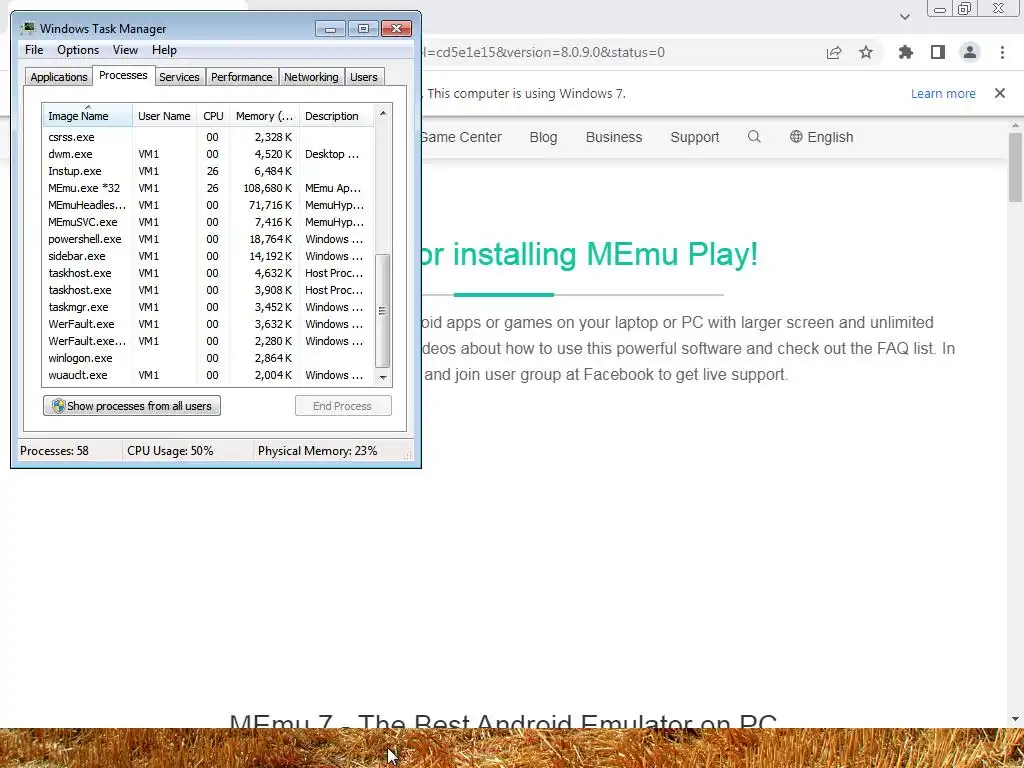Viewport: 1024px width, 768px height.
Task: Open the Support navigation link
Action: pos(695,137)
